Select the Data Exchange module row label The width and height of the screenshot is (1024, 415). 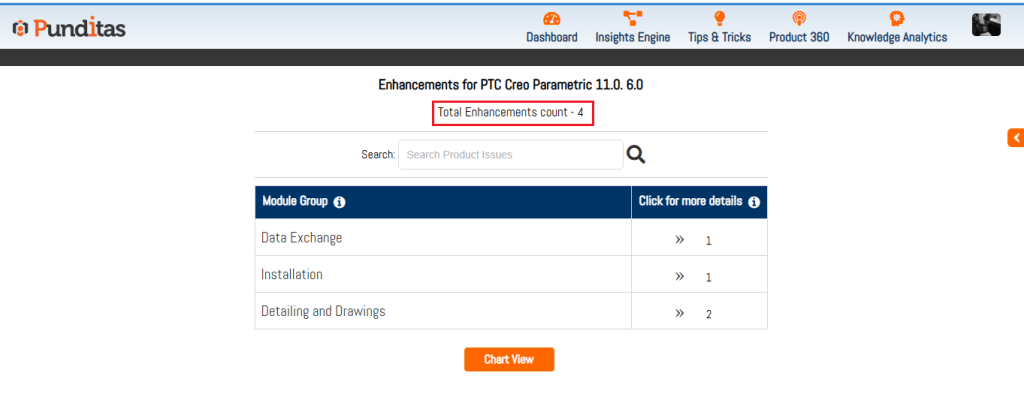(301, 238)
